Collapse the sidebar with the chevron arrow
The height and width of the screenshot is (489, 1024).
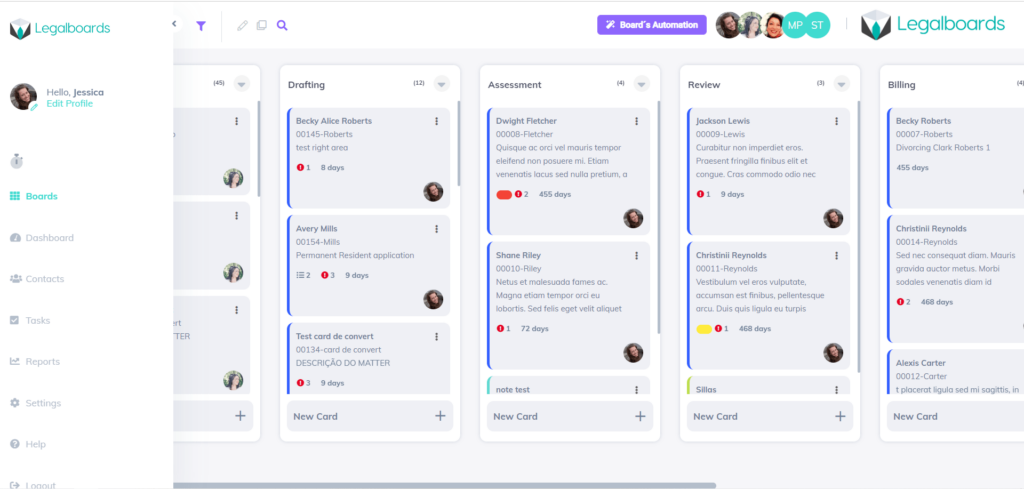(174, 24)
